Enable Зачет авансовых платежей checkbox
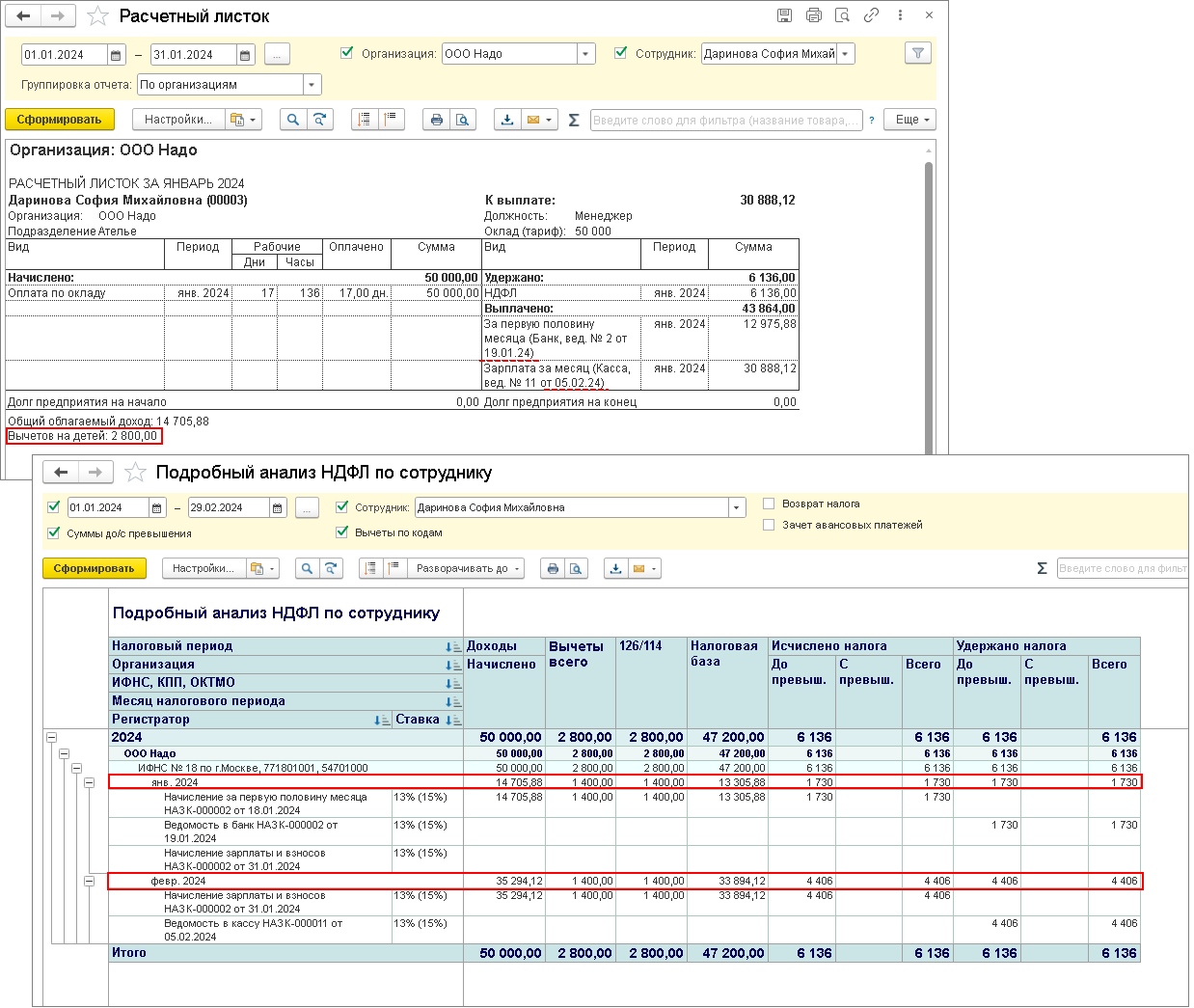 (769, 525)
